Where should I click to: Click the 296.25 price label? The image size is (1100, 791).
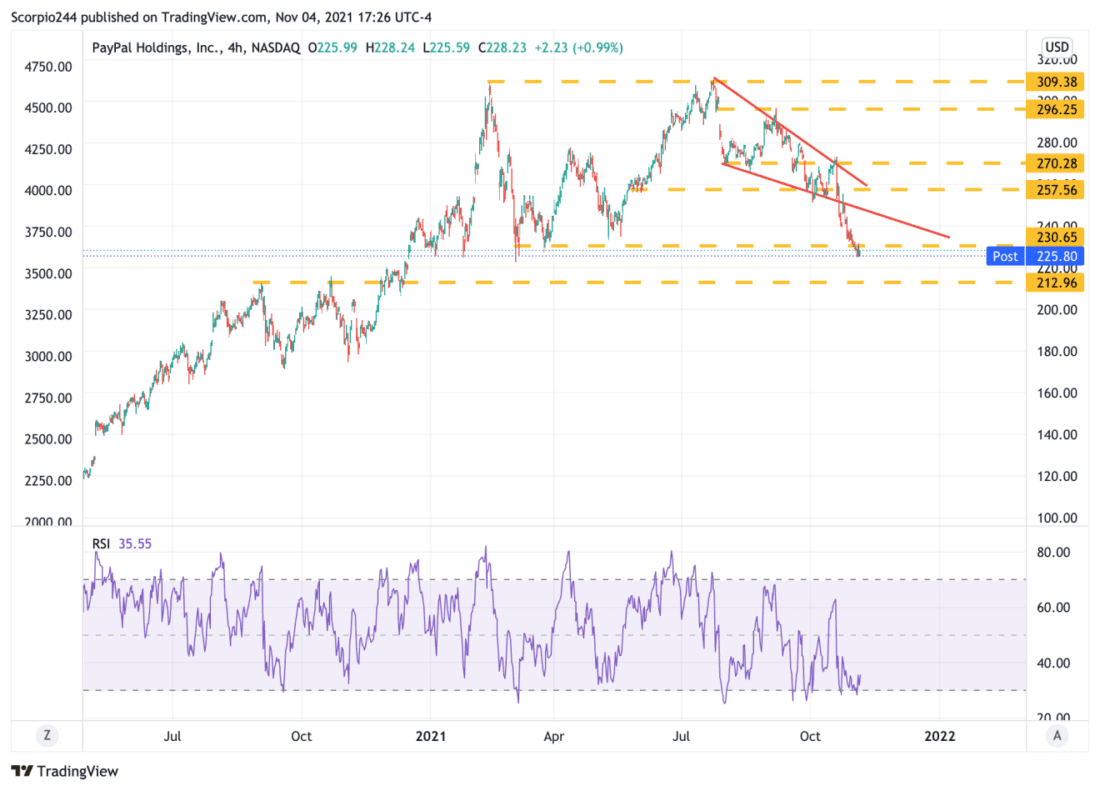click(x=1056, y=109)
